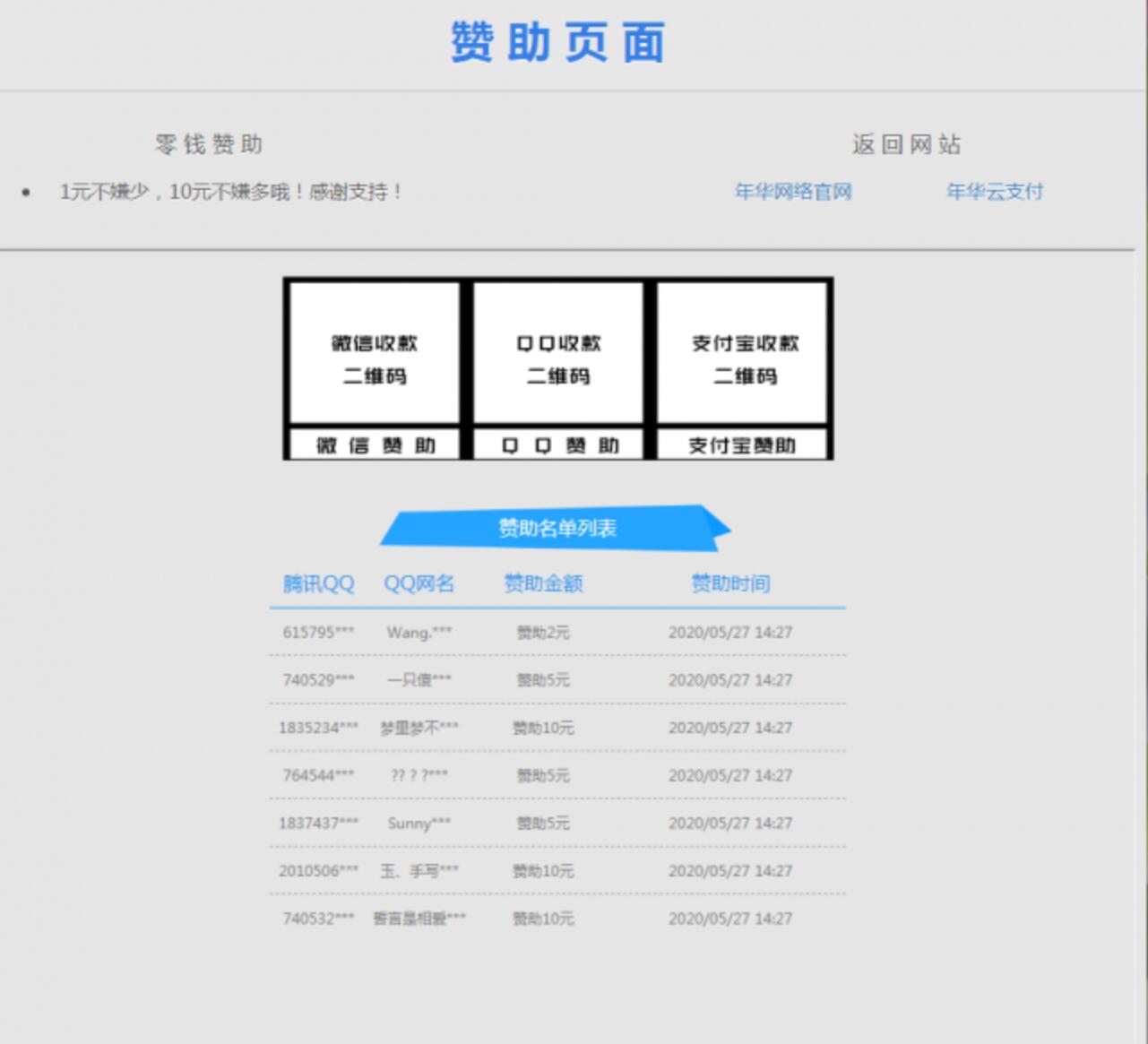Image resolution: width=1148 pixels, height=1044 pixels.
Task: Click the 赞助页面 page title
Action: coord(557,43)
